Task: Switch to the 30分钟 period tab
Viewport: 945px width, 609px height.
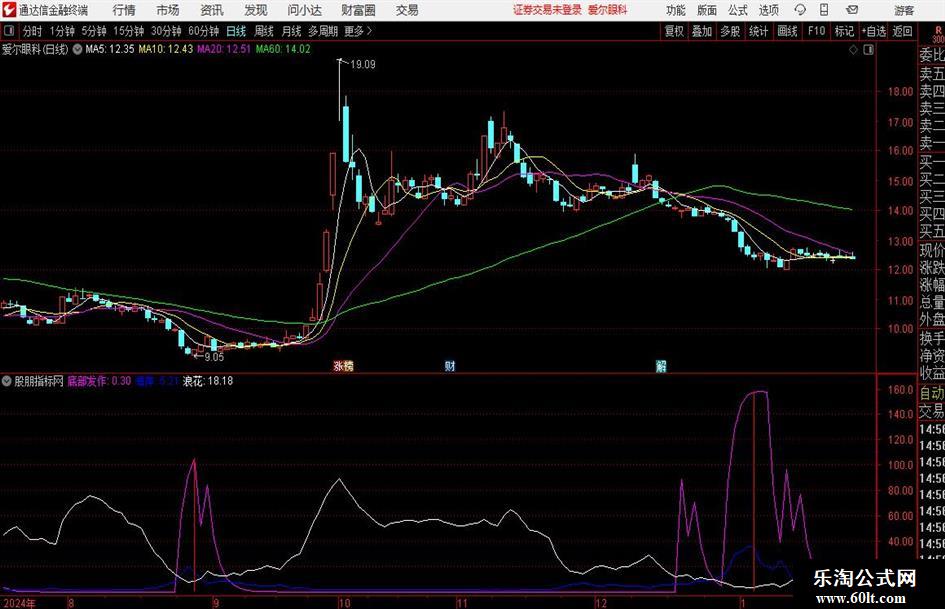Action: coord(166,31)
